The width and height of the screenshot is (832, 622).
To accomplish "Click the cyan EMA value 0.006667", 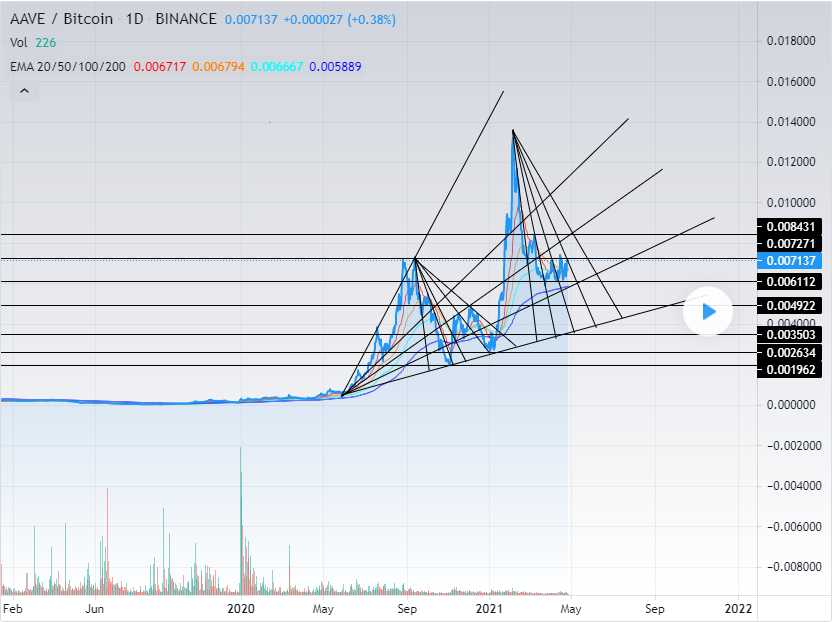I will click(277, 66).
